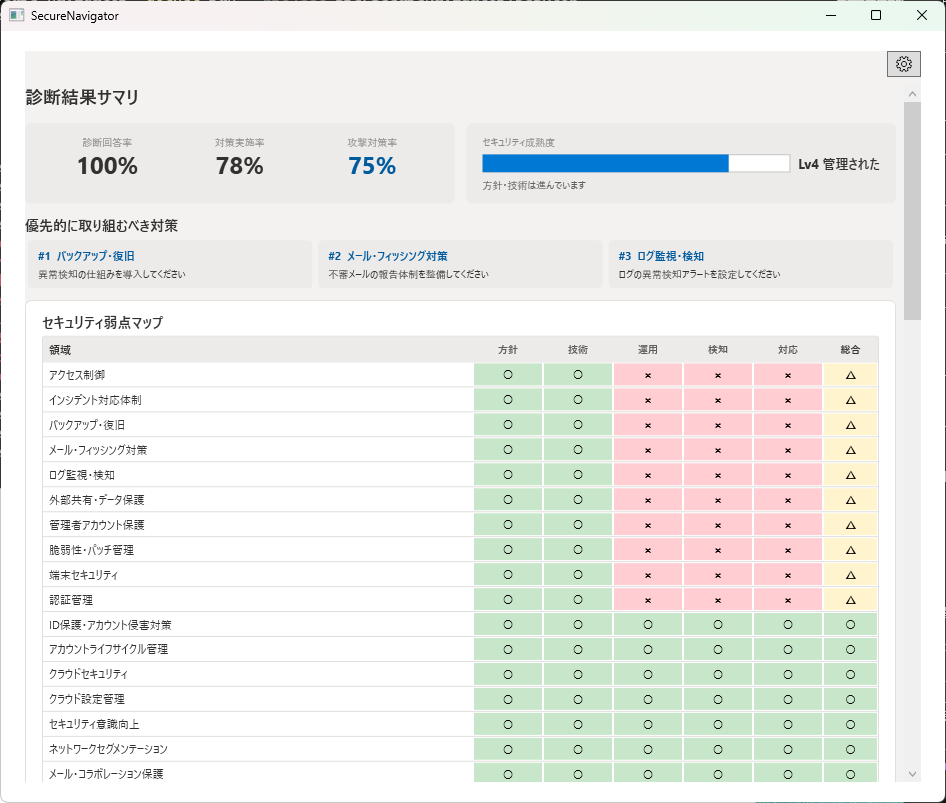946x803 pixels.
Task: Click the △ mark in 総合 for 認証管理
Action: (849, 598)
